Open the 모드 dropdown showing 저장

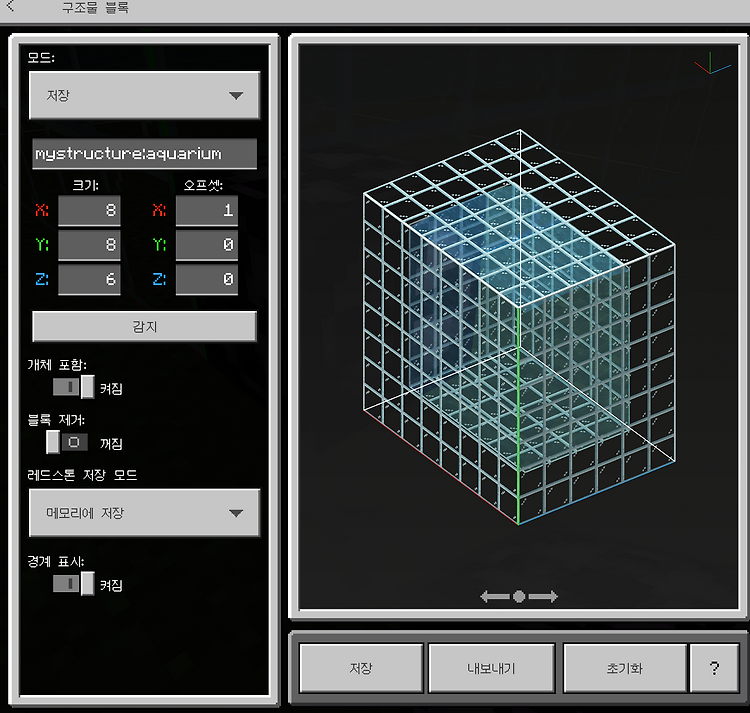click(x=144, y=95)
